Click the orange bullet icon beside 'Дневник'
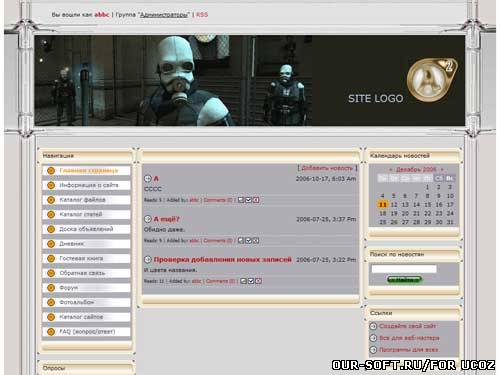Viewport: 500px width, 375px height. (x=51, y=244)
